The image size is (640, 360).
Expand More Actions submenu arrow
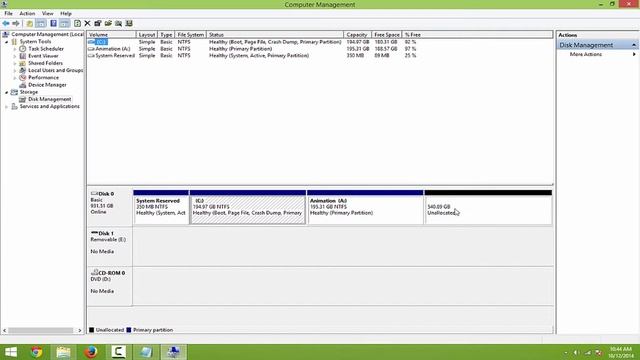[x=634, y=54]
